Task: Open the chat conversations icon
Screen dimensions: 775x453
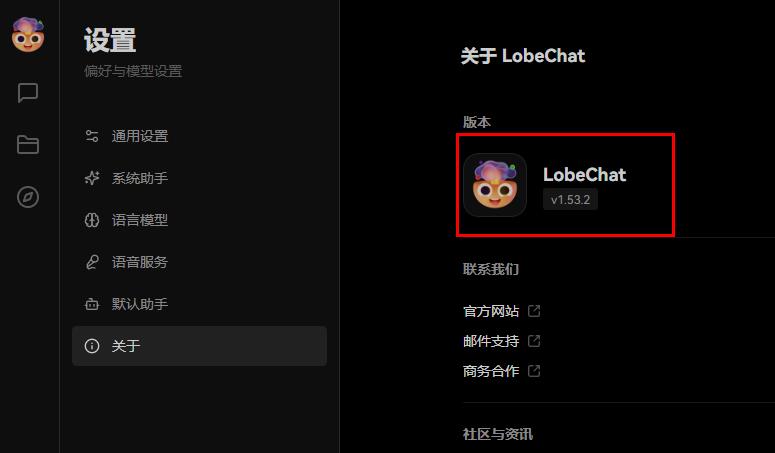Action: click(x=28, y=92)
